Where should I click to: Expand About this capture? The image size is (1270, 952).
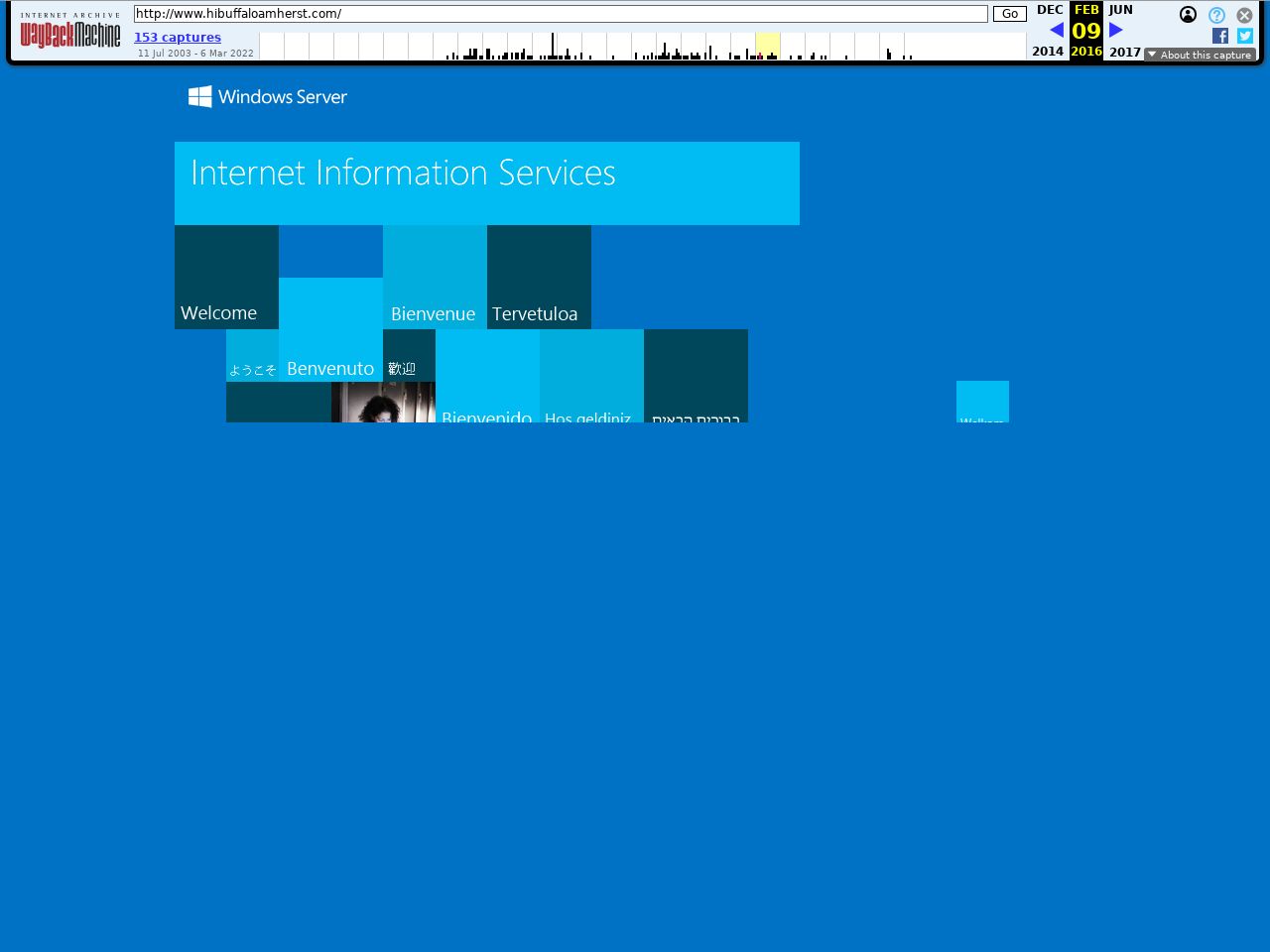click(x=1200, y=55)
